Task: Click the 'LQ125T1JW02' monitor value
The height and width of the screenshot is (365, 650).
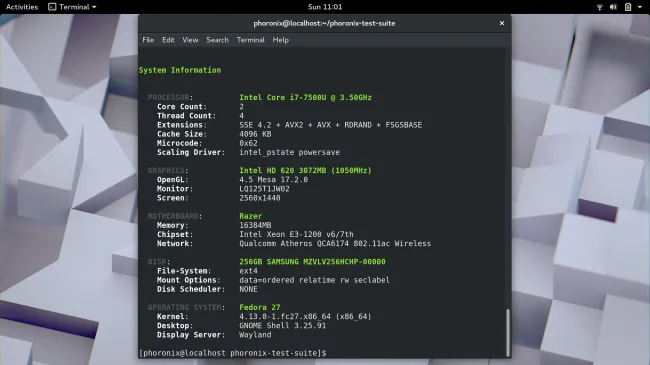Action: 264,189
